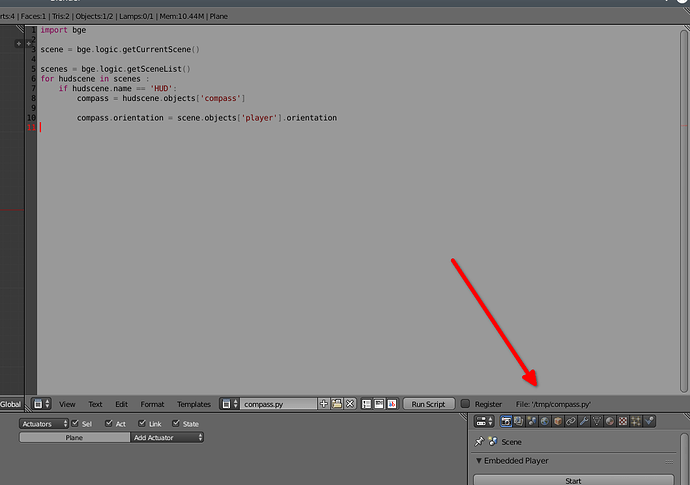Viewport: 690px width, 485px height.
Task: Click the line number 11 gutter
Action: [x=31, y=128]
